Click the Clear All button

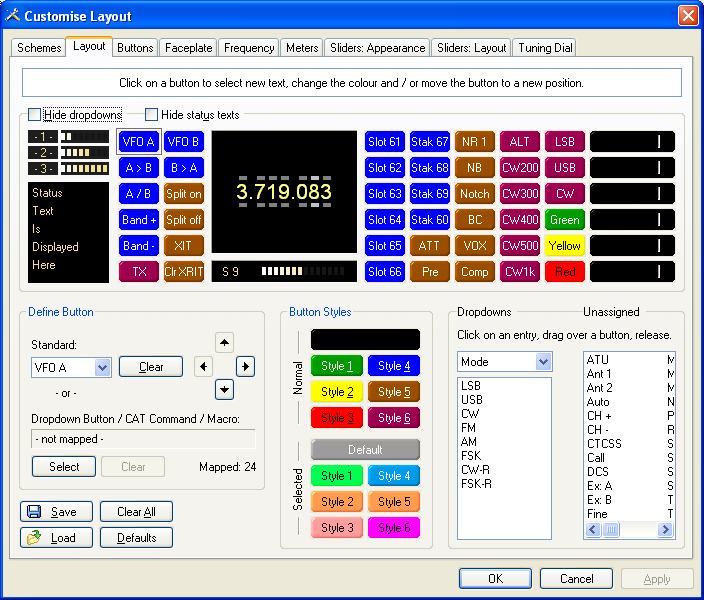click(136, 512)
